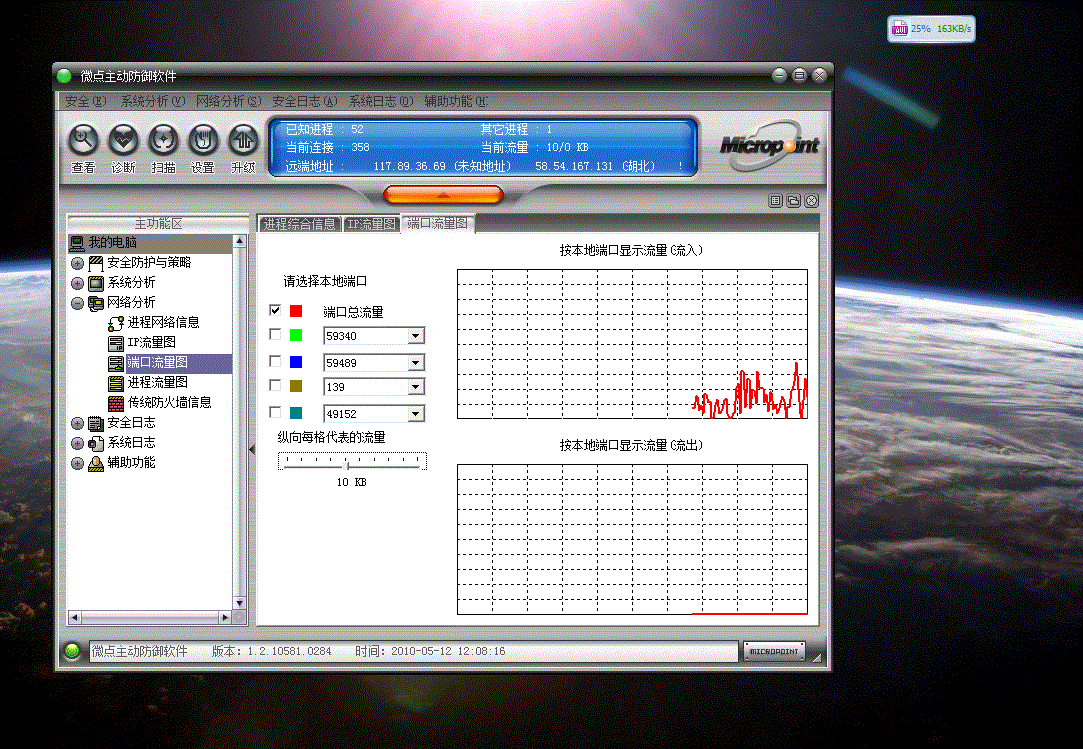Click the desktop network speed widget
This screenshot has height=749, width=1083.
931,29
